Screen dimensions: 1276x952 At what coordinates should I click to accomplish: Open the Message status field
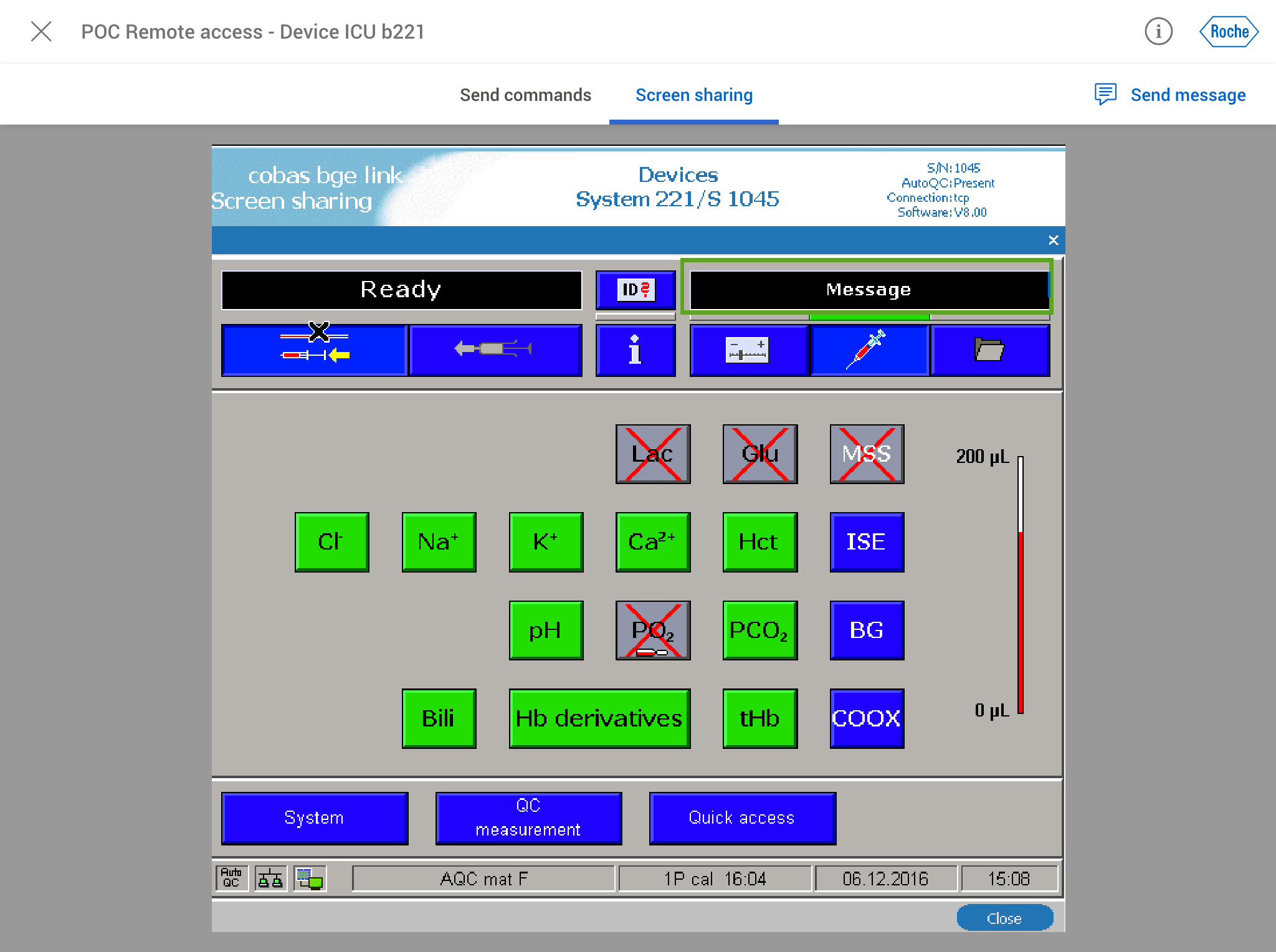869,290
